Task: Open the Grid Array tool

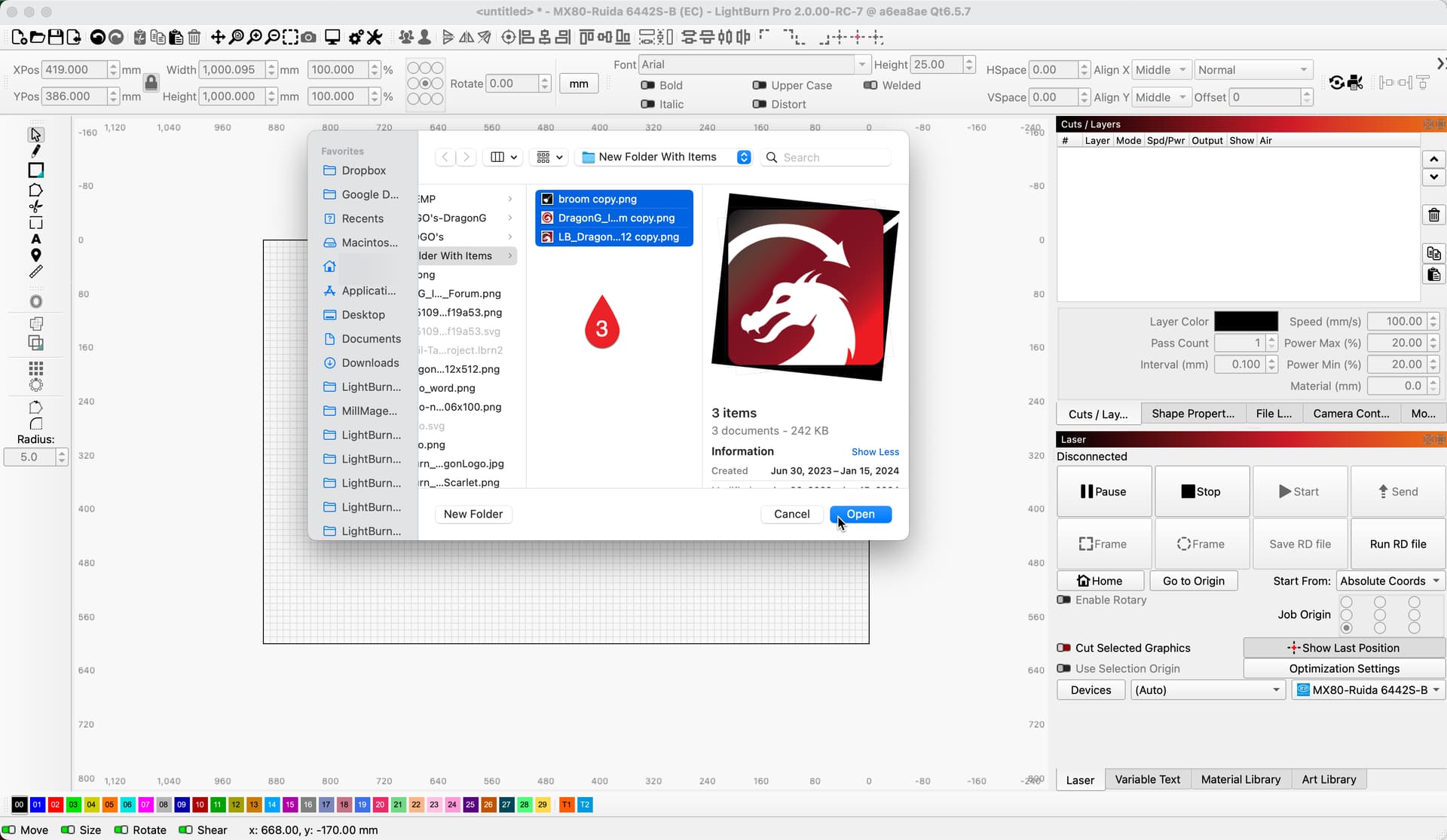Action: 35,368
